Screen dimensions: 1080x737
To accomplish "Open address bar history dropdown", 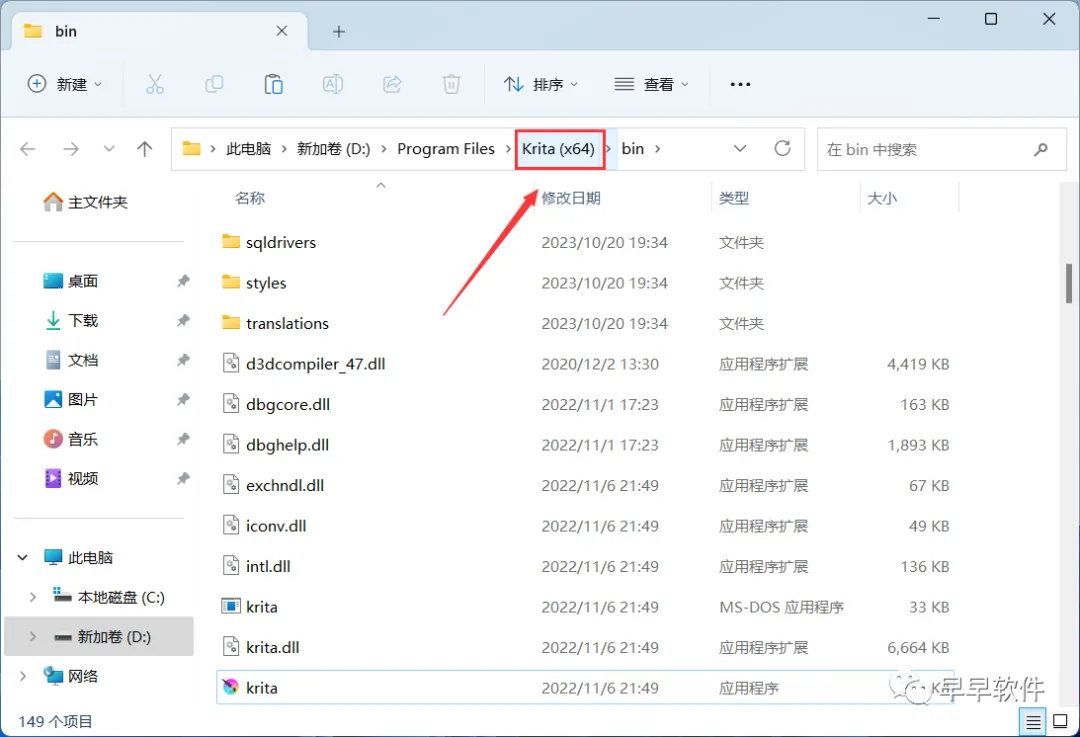I will 740,149.
